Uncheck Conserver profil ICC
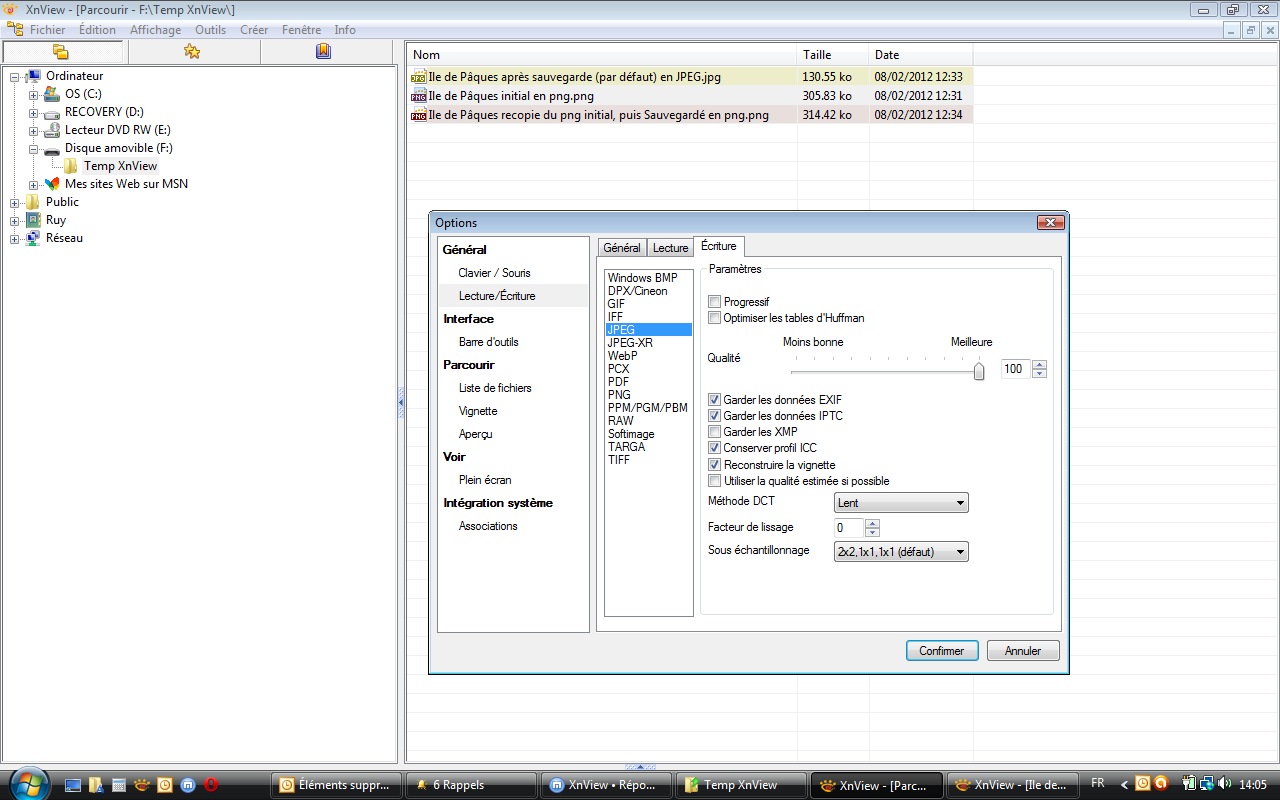The image size is (1280, 800). (714, 448)
